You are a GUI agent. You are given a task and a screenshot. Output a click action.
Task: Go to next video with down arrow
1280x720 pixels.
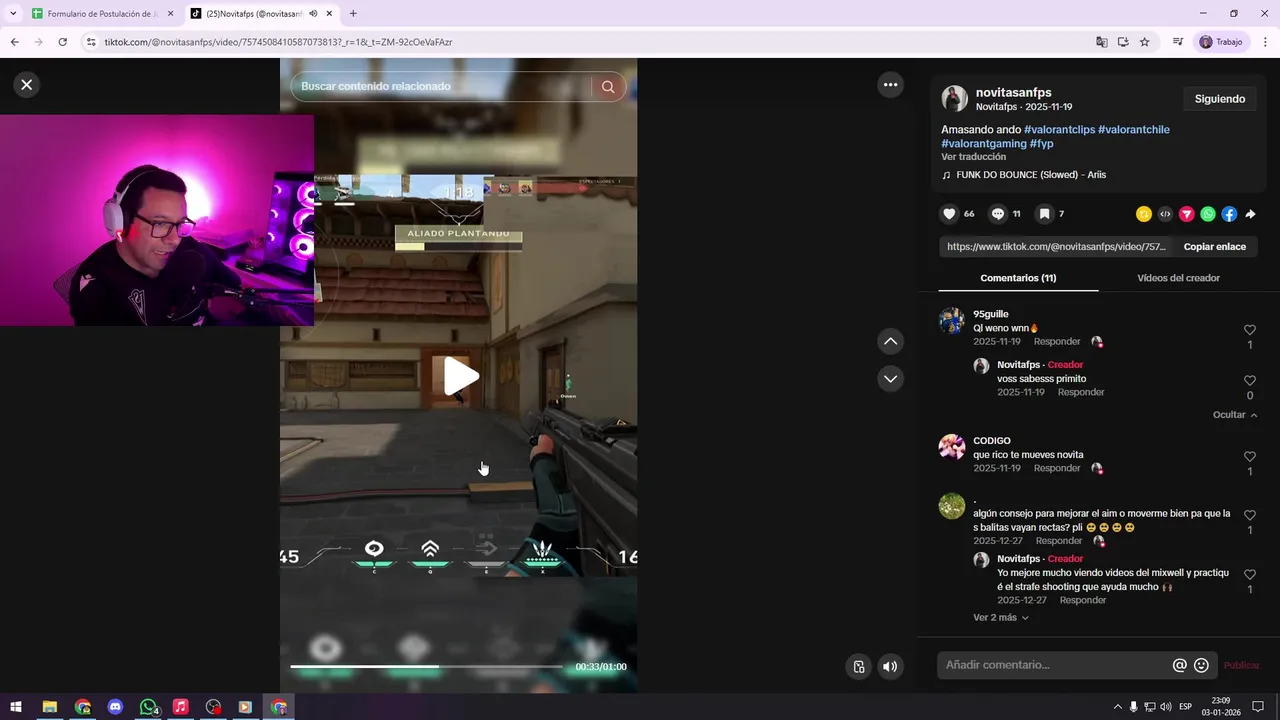tap(890, 379)
